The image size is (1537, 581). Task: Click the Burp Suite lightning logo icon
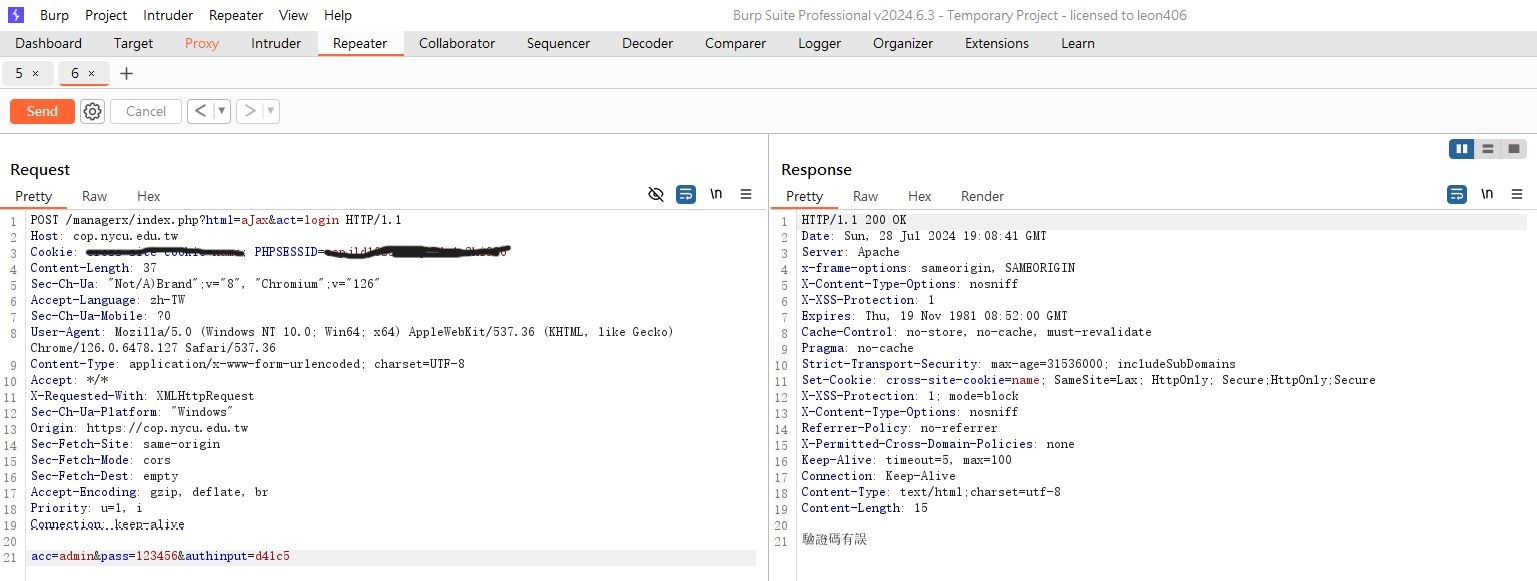click(15, 15)
